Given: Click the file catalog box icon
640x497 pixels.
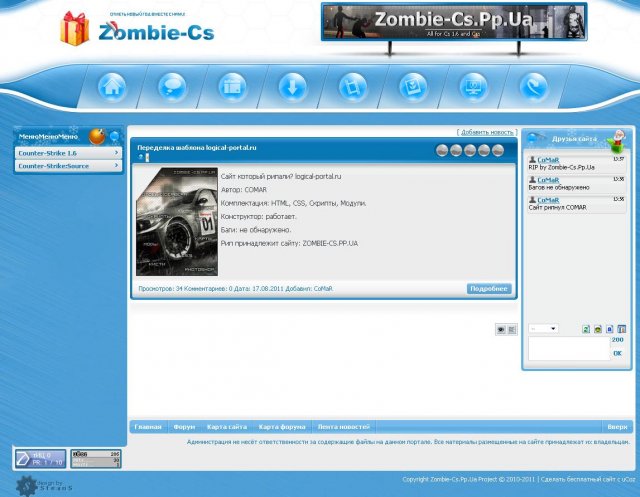Looking at the screenshot, I should 232,87.
